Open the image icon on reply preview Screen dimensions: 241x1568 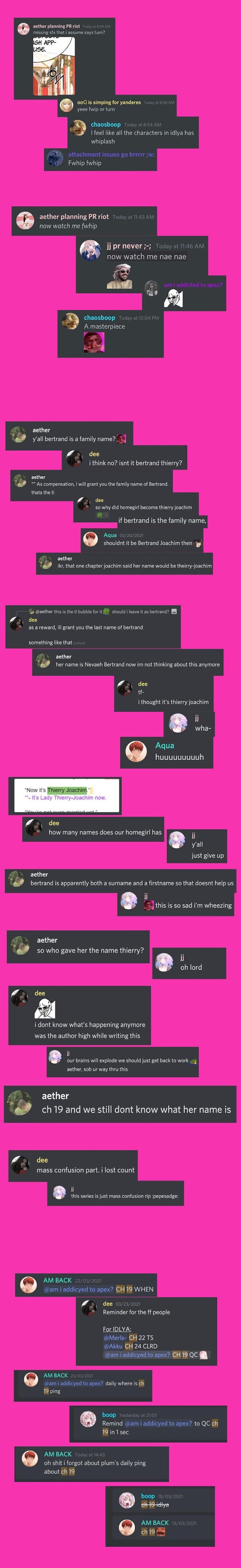point(174,612)
